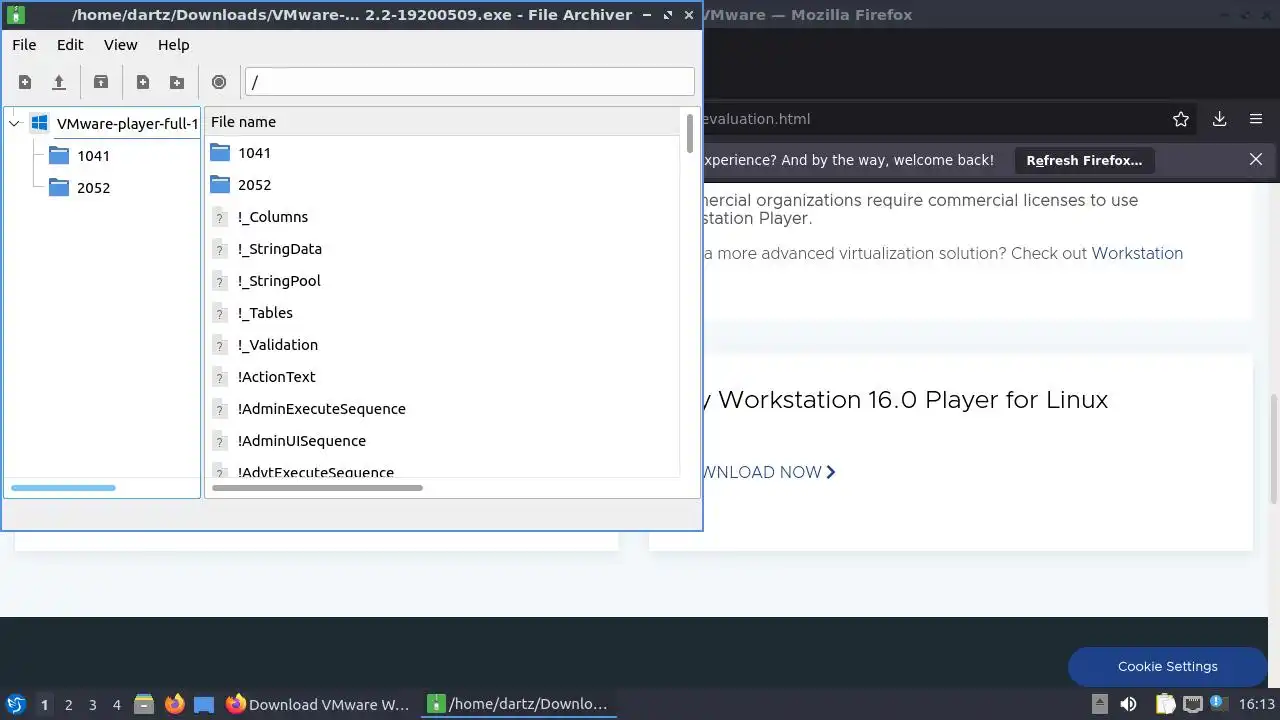Click the update notifier tray icon

tap(1219, 704)
